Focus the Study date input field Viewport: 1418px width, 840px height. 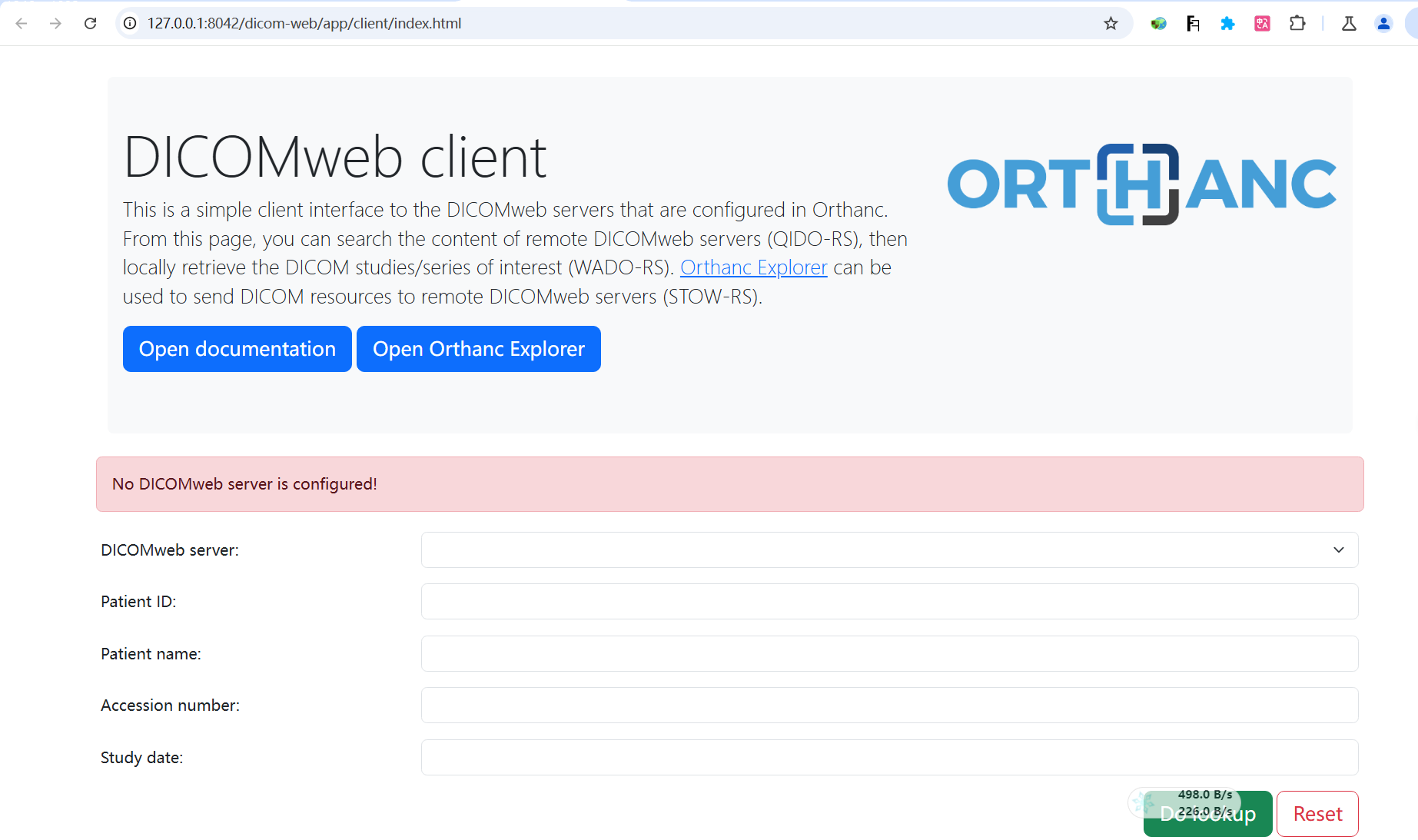pos(889,757)
